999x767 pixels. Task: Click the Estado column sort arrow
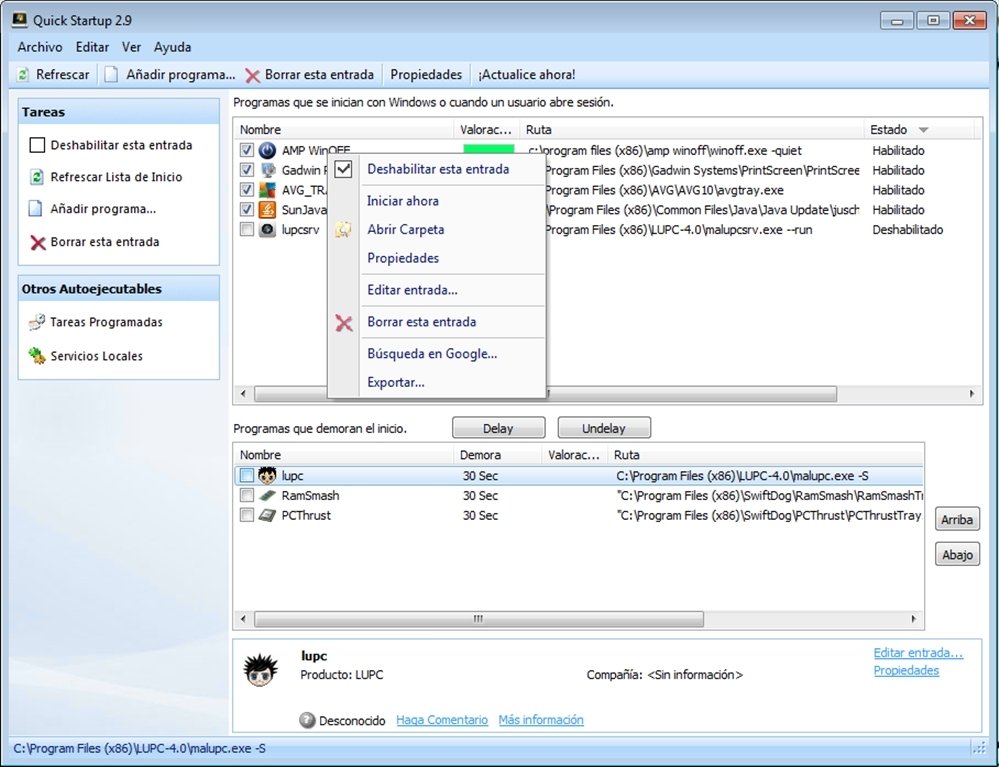[923, 130]
